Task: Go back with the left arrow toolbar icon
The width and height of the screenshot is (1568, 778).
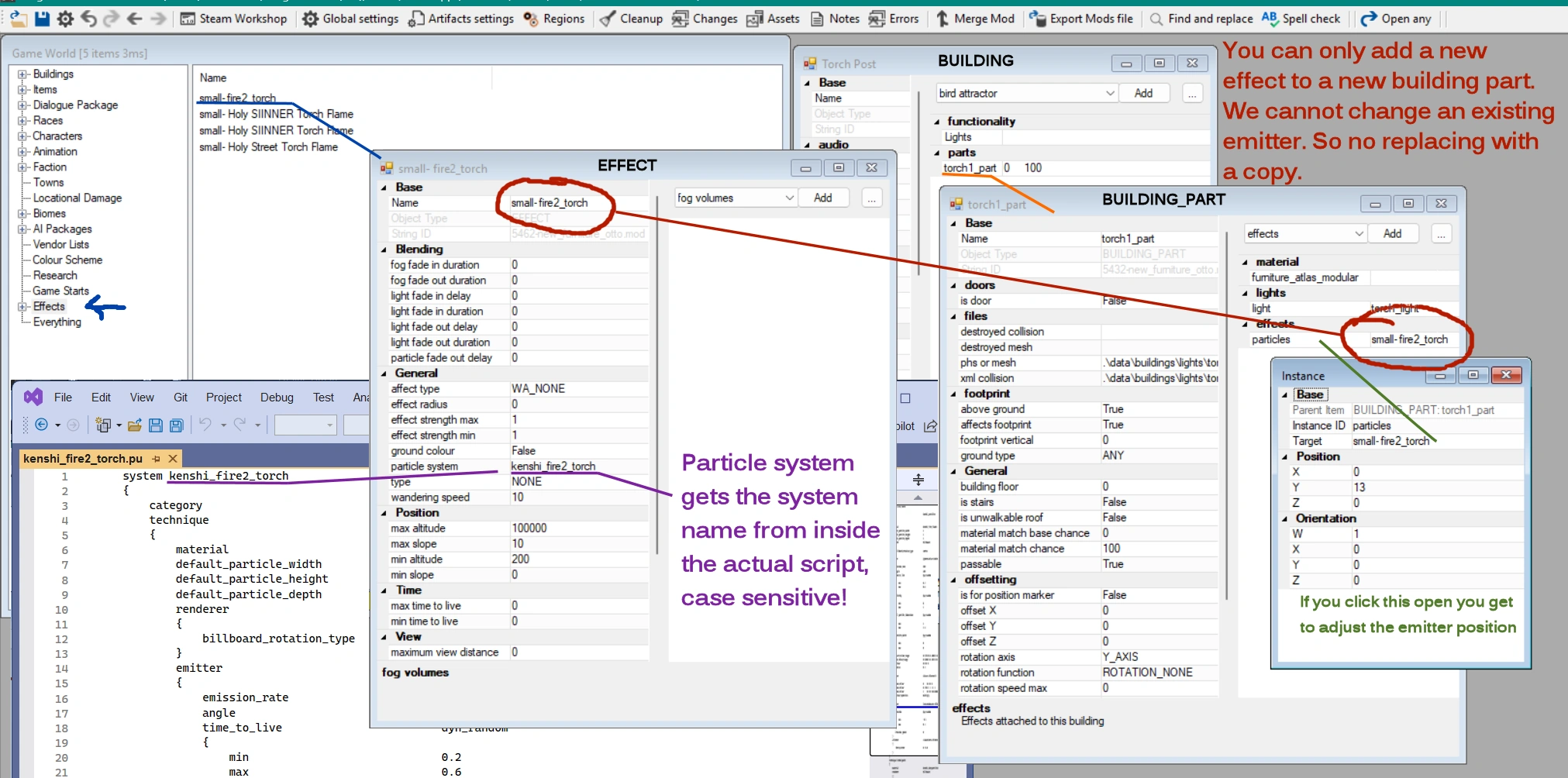Action: point(134,19)
